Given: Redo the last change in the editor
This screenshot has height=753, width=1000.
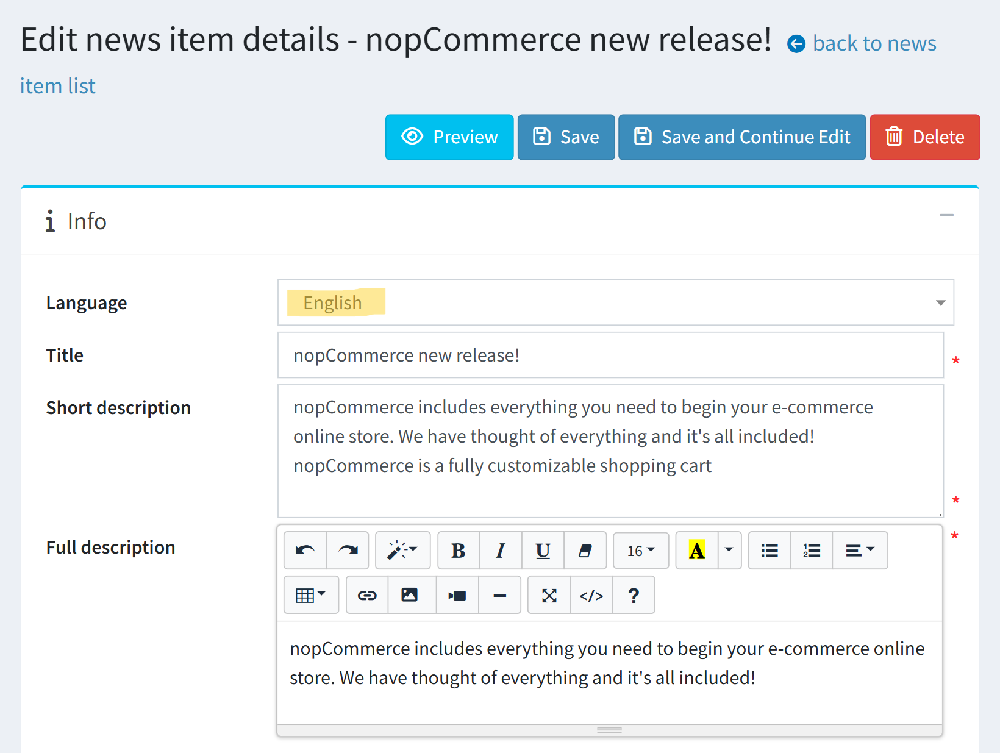Looking at the screenshot, I should pyautogui.click(x=347, y=550).
